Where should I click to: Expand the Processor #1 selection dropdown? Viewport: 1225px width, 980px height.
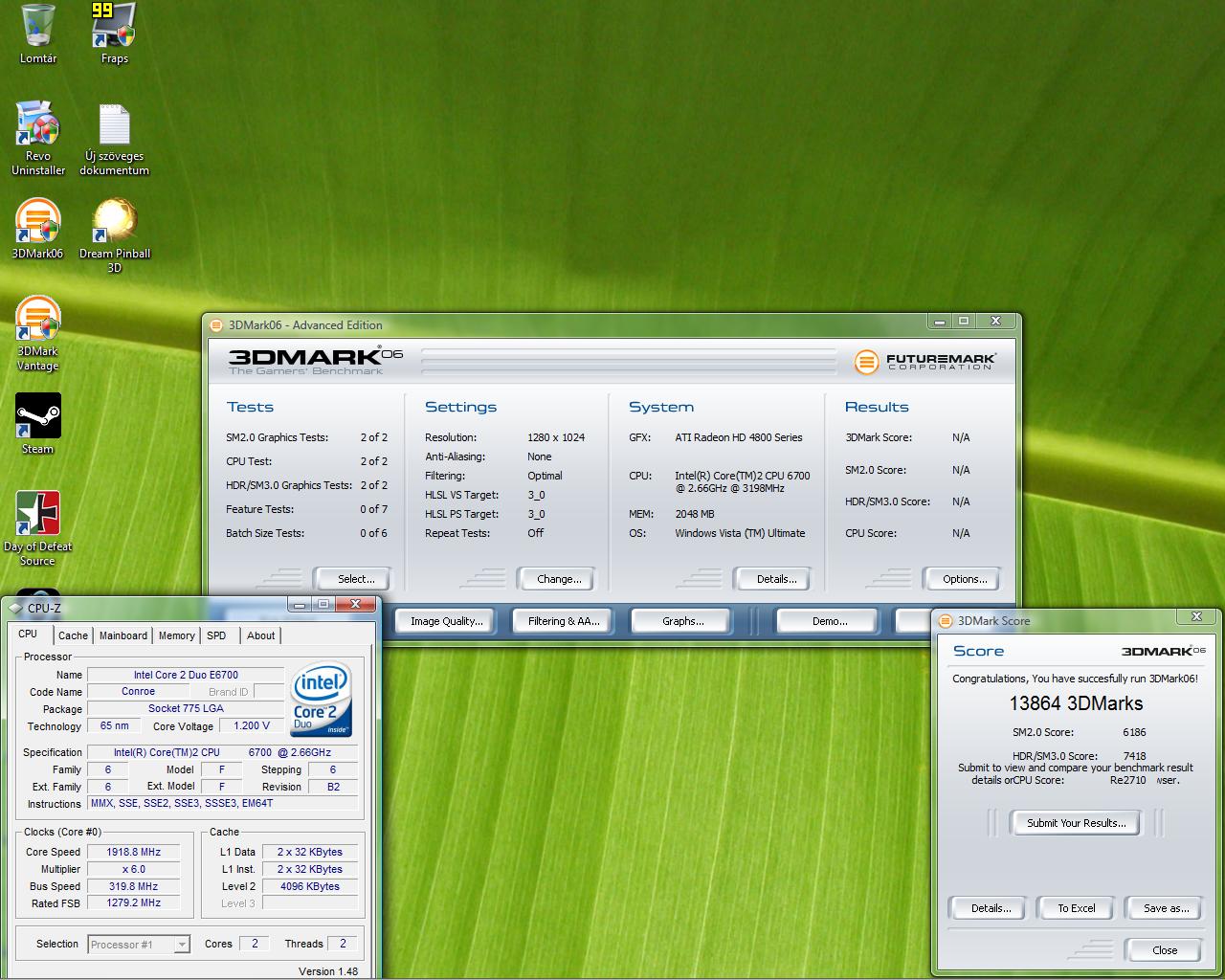tap(181, 945)
